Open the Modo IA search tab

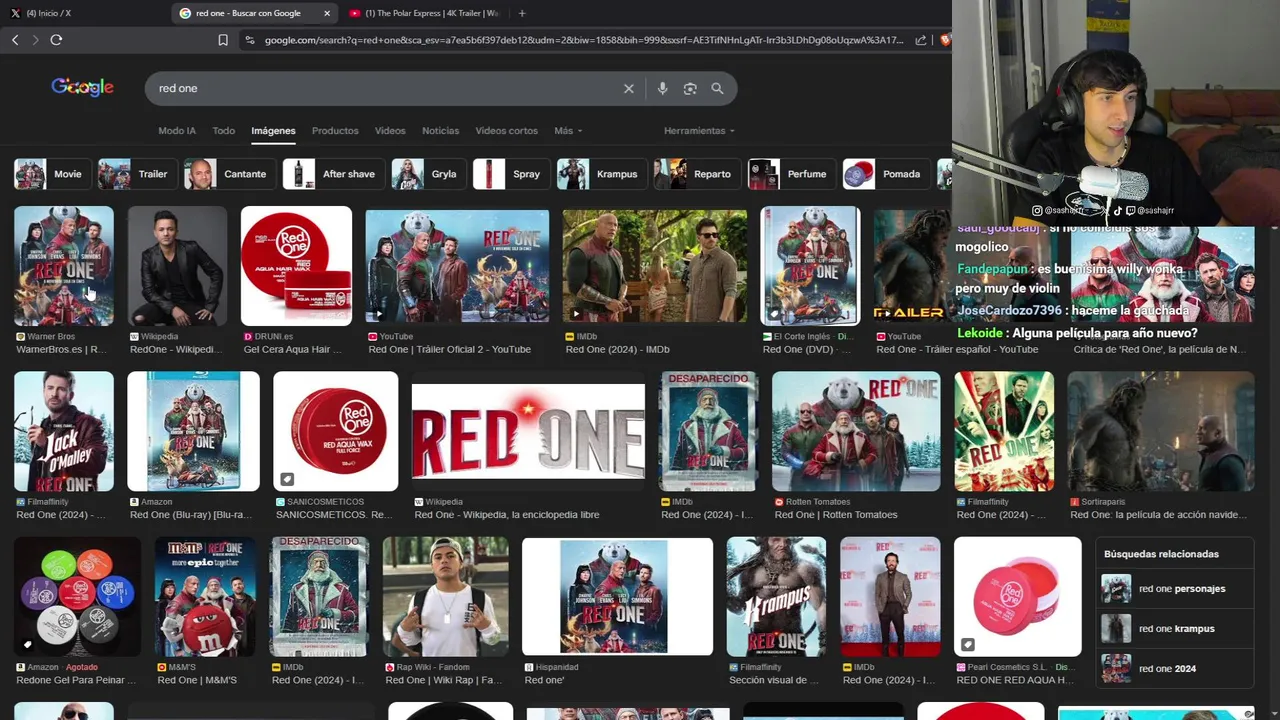(x=177, y=131)
